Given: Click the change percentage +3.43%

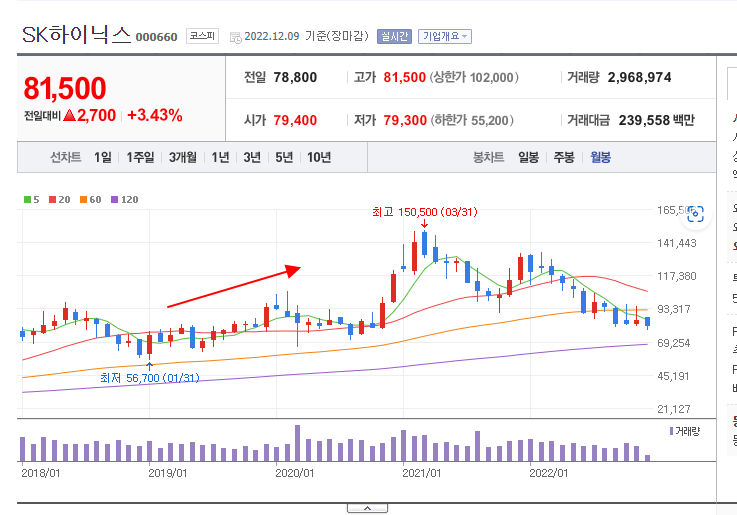Looking at the screenshot, I should (x=155, y=115).
